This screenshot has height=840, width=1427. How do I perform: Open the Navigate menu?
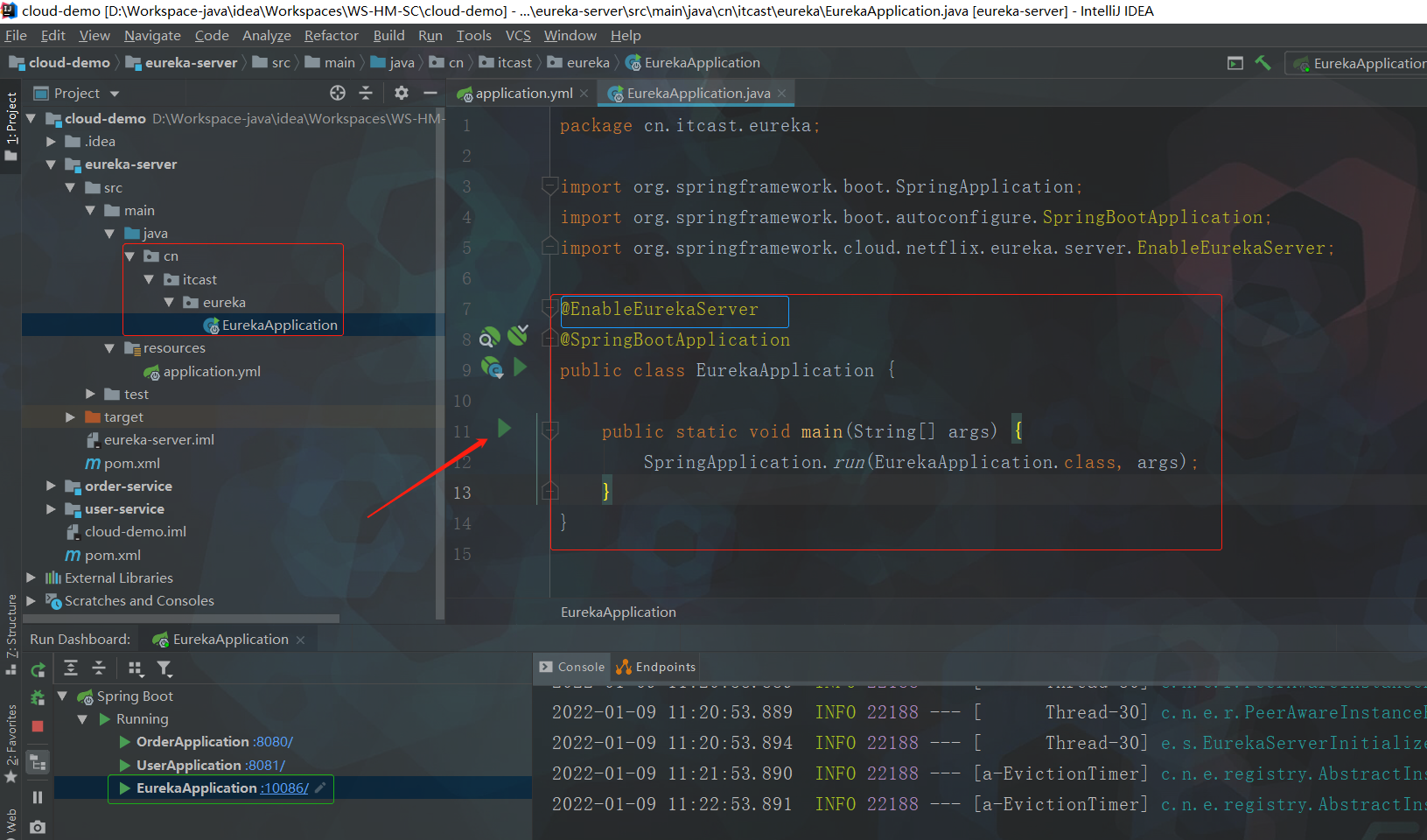click(x=152, y=36)
